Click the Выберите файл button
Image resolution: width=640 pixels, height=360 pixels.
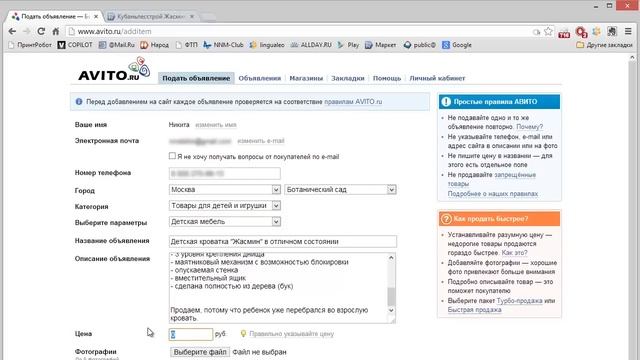pos(200,352)
